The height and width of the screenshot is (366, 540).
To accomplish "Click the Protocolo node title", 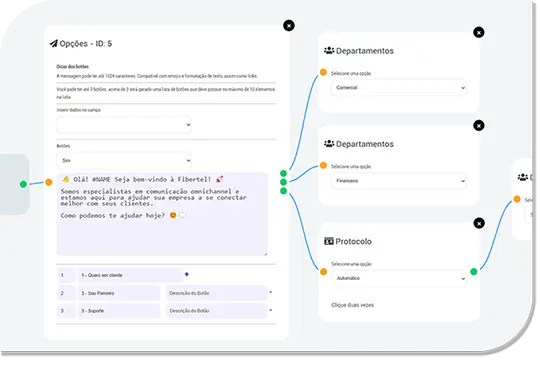I will point(353,241).
